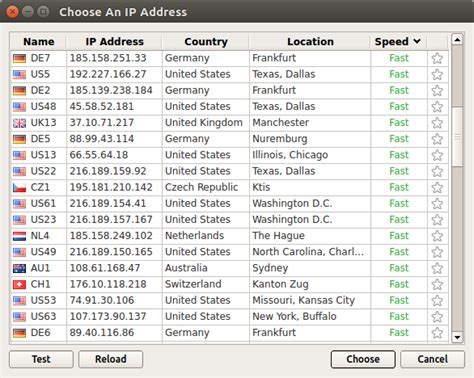Click the scrollbar up arrow

tap(457, 40)
